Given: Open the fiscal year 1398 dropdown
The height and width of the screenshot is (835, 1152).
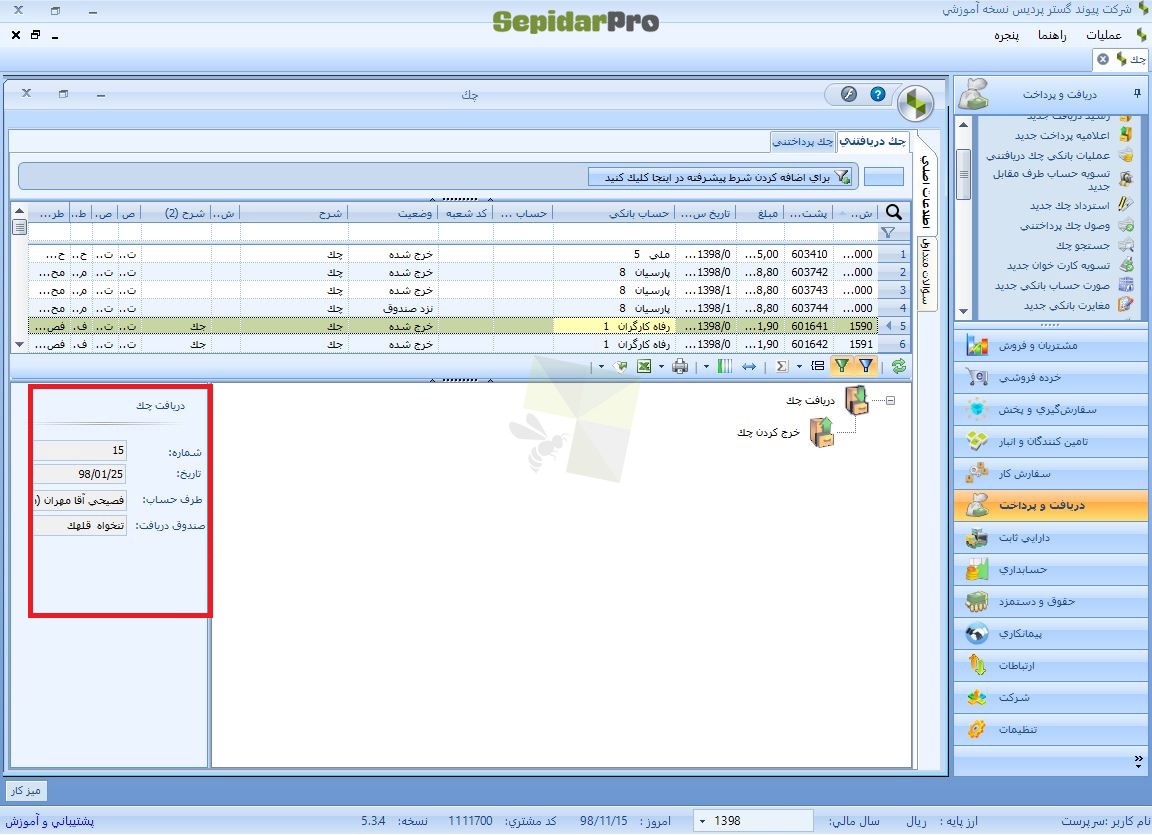Looking at the screenshot, I should tap(703, 821).
